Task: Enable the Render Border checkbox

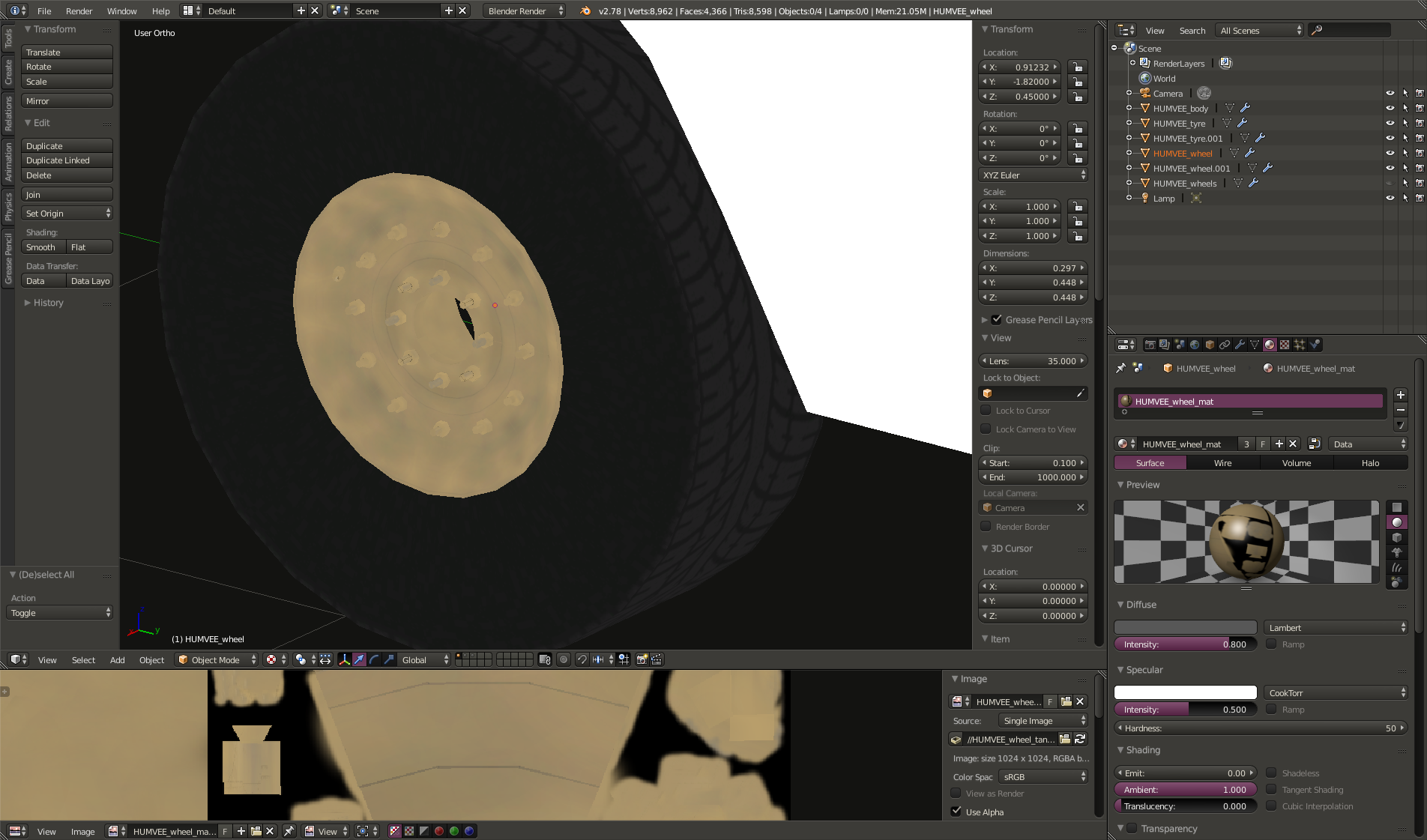Action: coord(986,526)
